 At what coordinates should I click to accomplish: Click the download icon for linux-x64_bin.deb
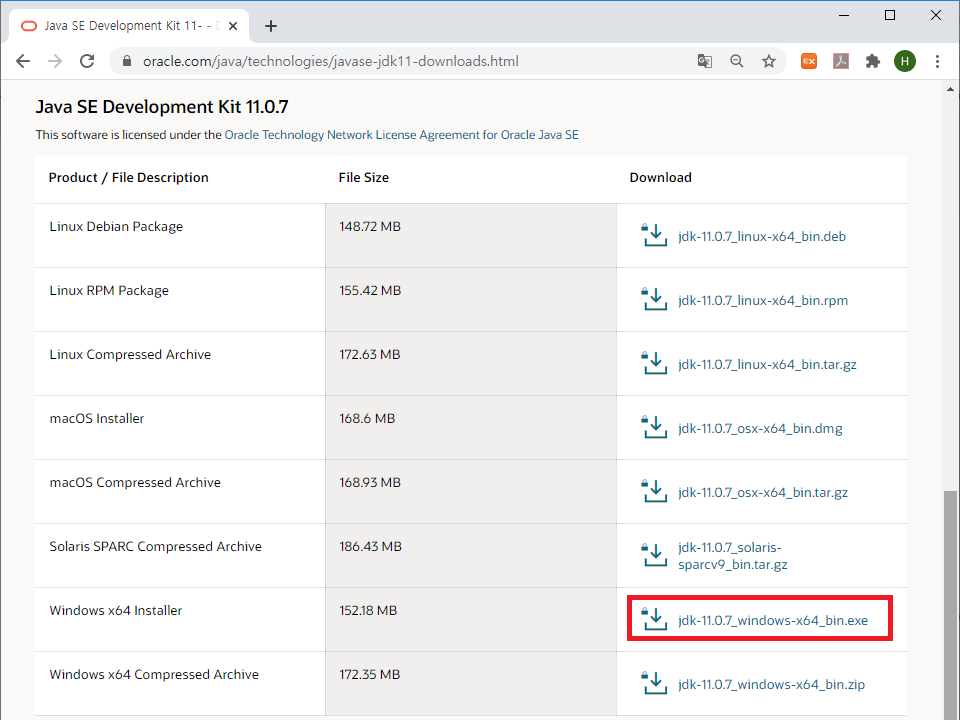coord(654,236)
